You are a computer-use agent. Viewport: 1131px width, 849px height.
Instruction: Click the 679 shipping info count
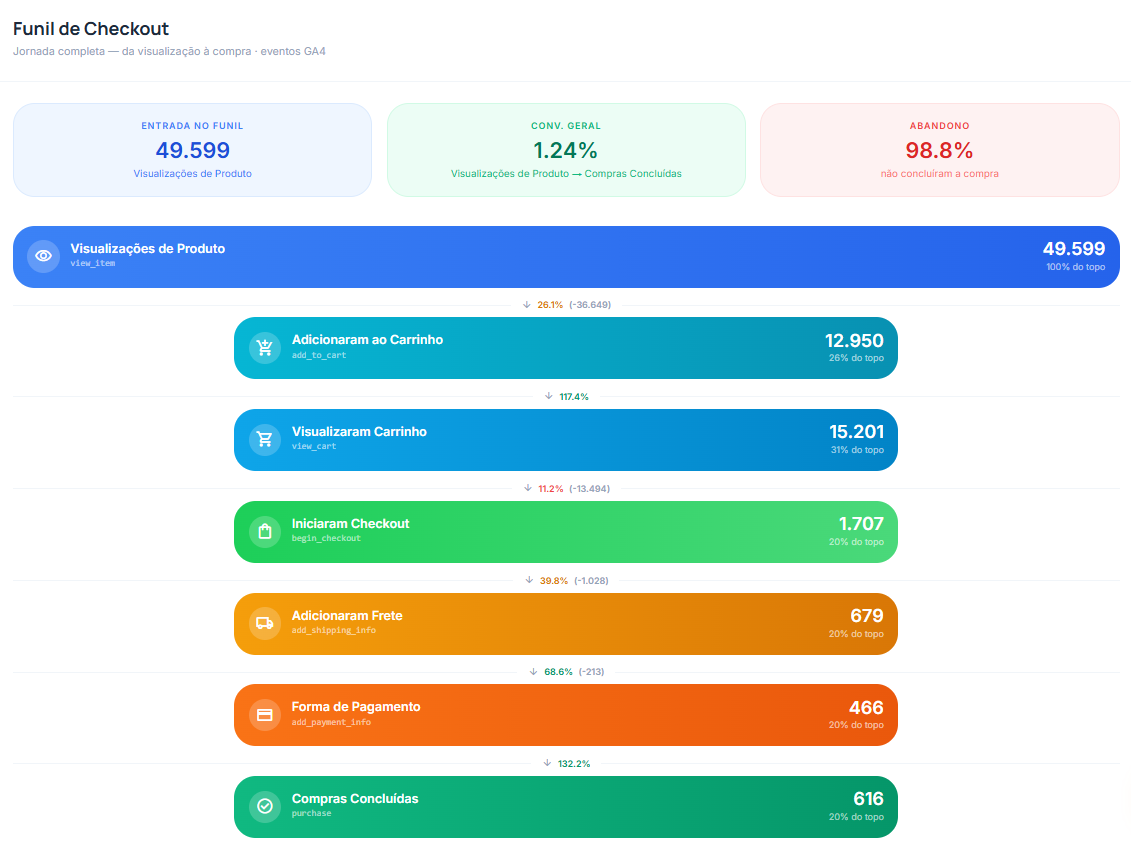pyautogui.click(x=867, y=615)
